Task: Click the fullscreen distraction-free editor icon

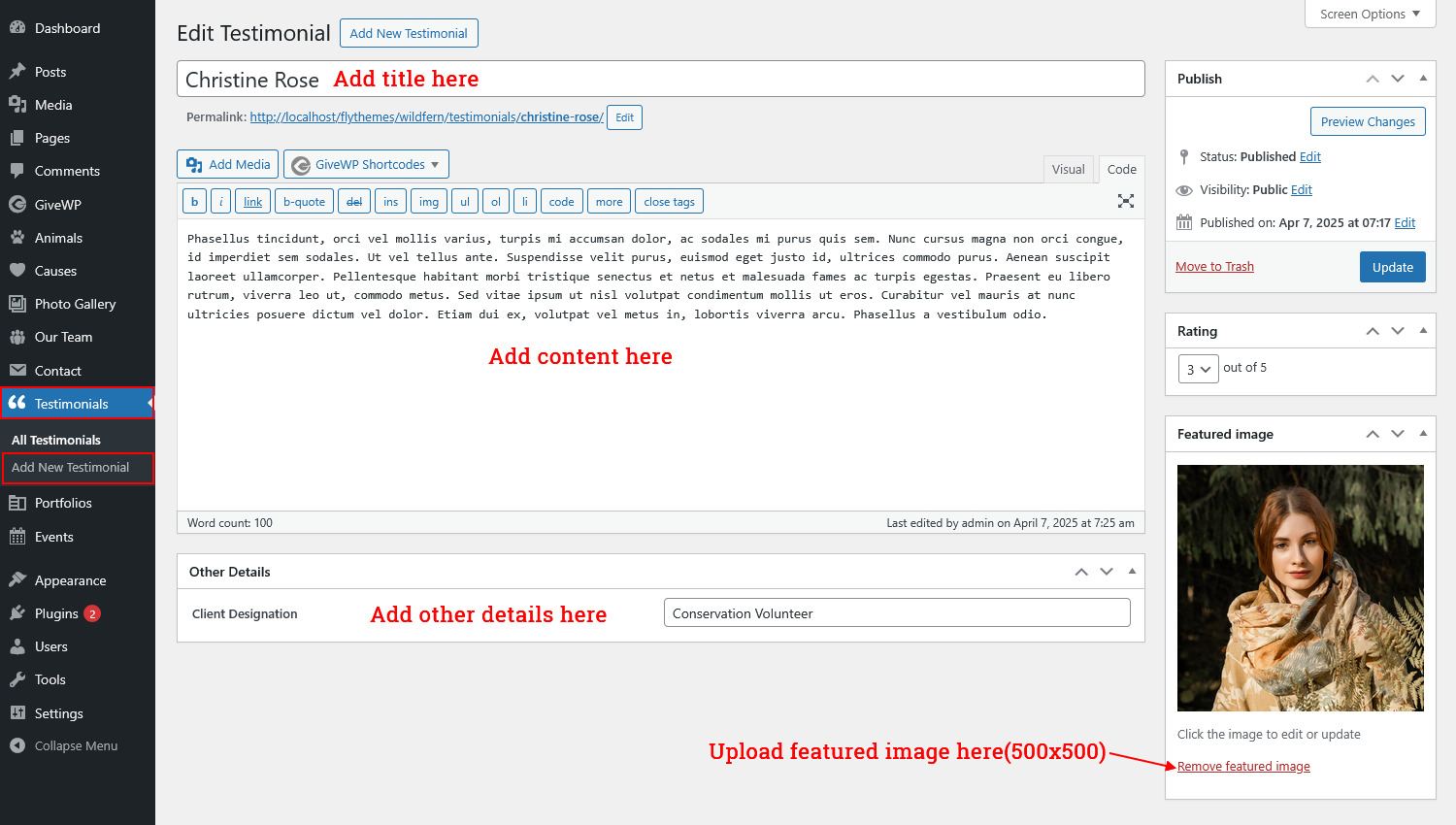Action: coord(1125,201)
